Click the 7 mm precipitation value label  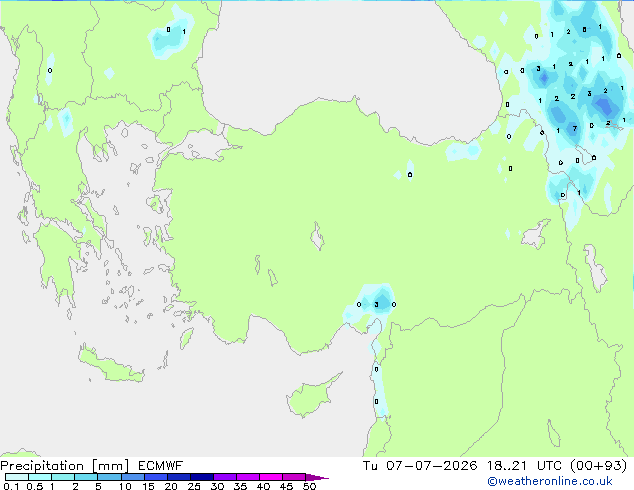[575, 129]
